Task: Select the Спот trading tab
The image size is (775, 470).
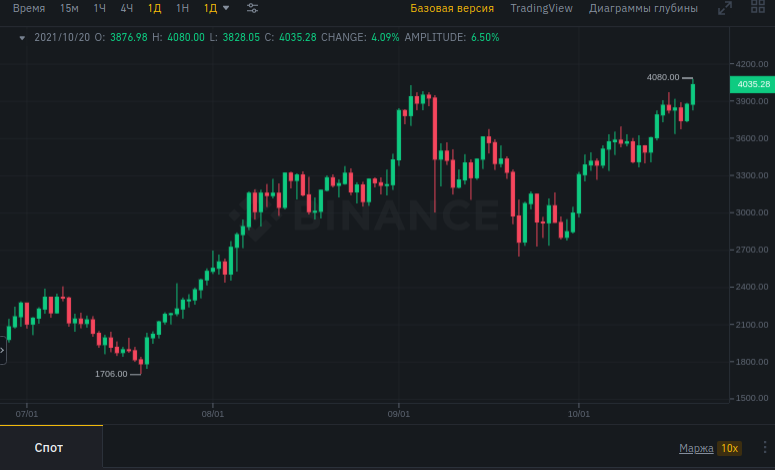Action: pyautogui.click(x=48, y=448)
